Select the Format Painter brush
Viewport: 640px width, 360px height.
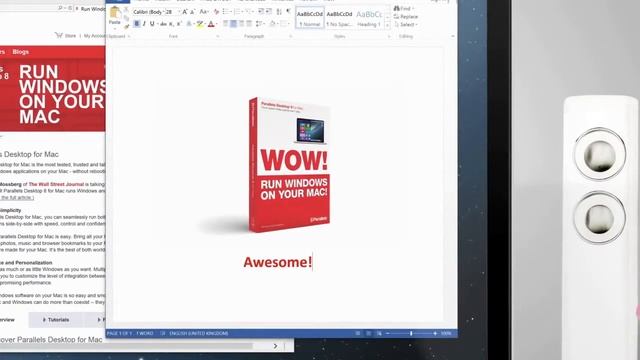(x=127, y=27)
